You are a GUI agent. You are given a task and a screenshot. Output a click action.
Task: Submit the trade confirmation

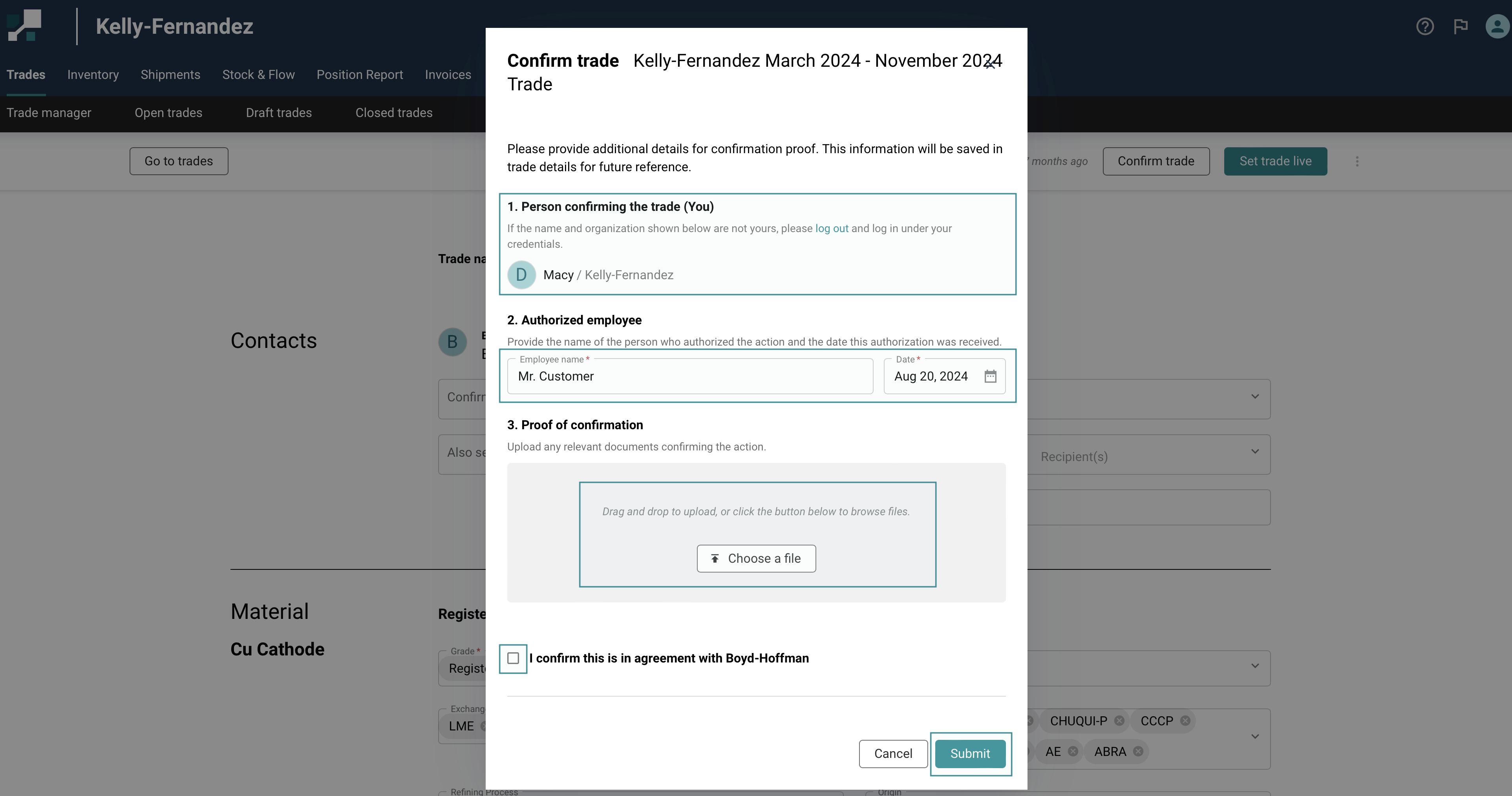(x=970, y=754)
